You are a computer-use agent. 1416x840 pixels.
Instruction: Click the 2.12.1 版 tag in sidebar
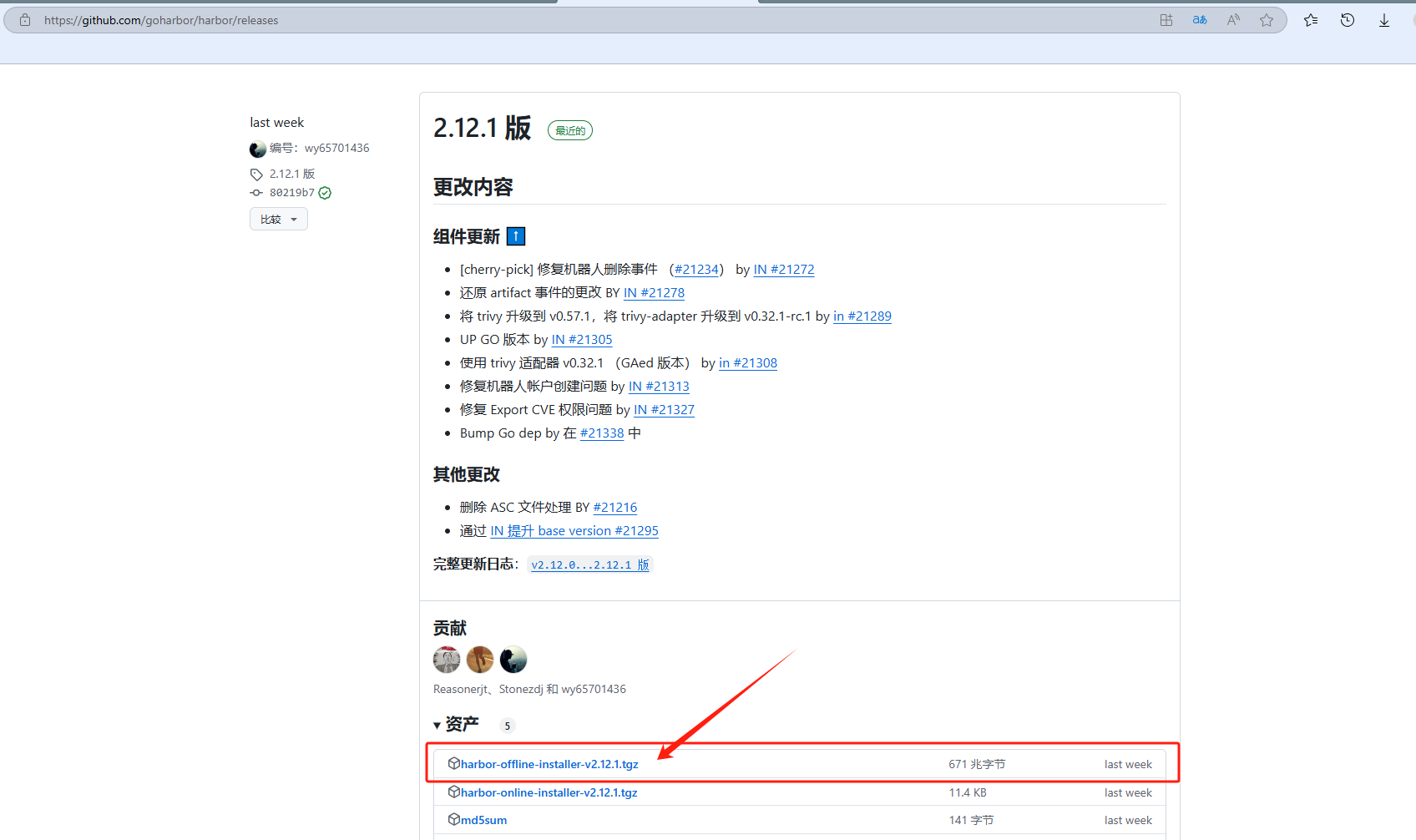pos(292,174)
